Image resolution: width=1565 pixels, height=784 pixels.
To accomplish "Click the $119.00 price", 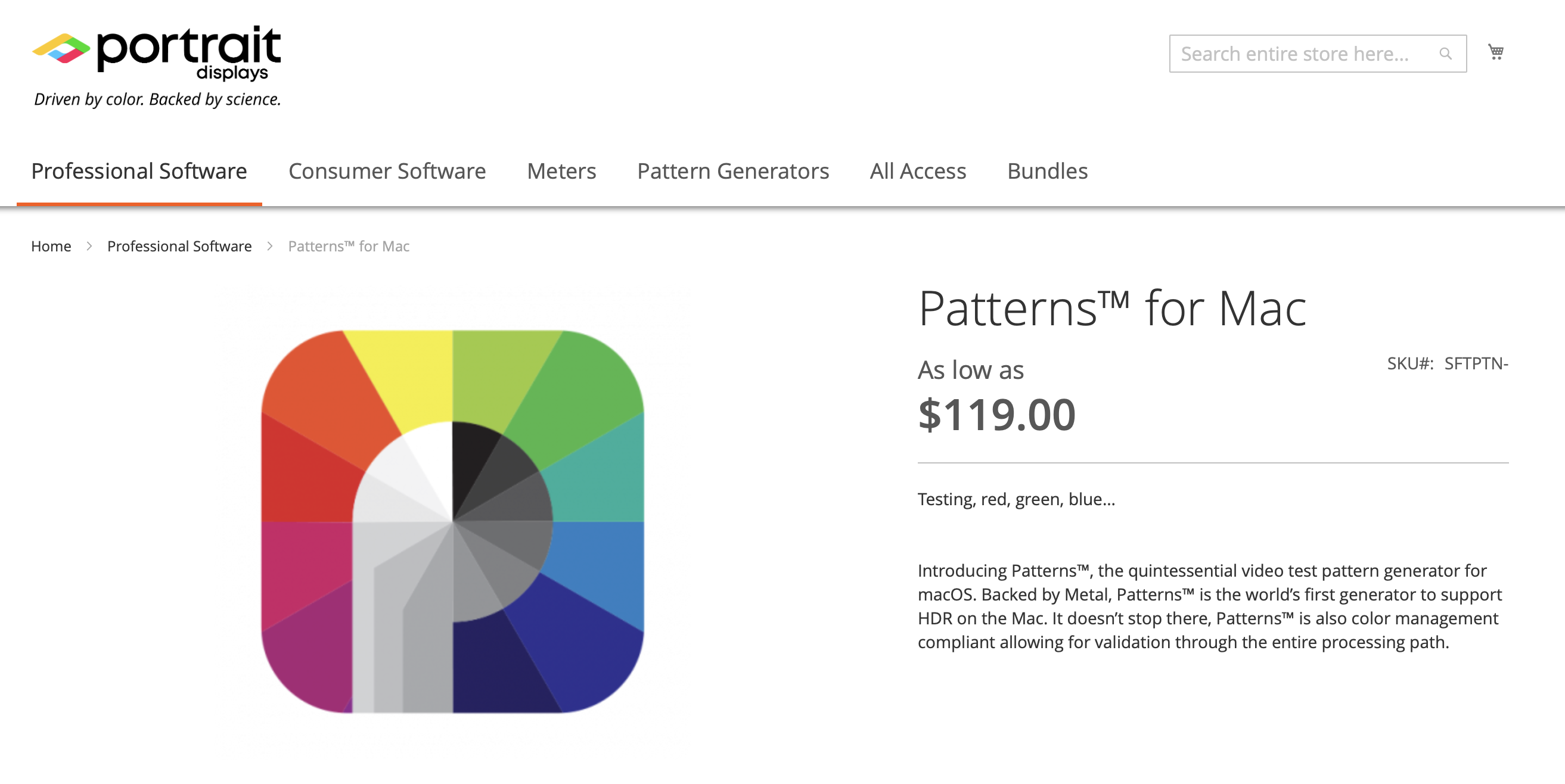I will [996, 415].
